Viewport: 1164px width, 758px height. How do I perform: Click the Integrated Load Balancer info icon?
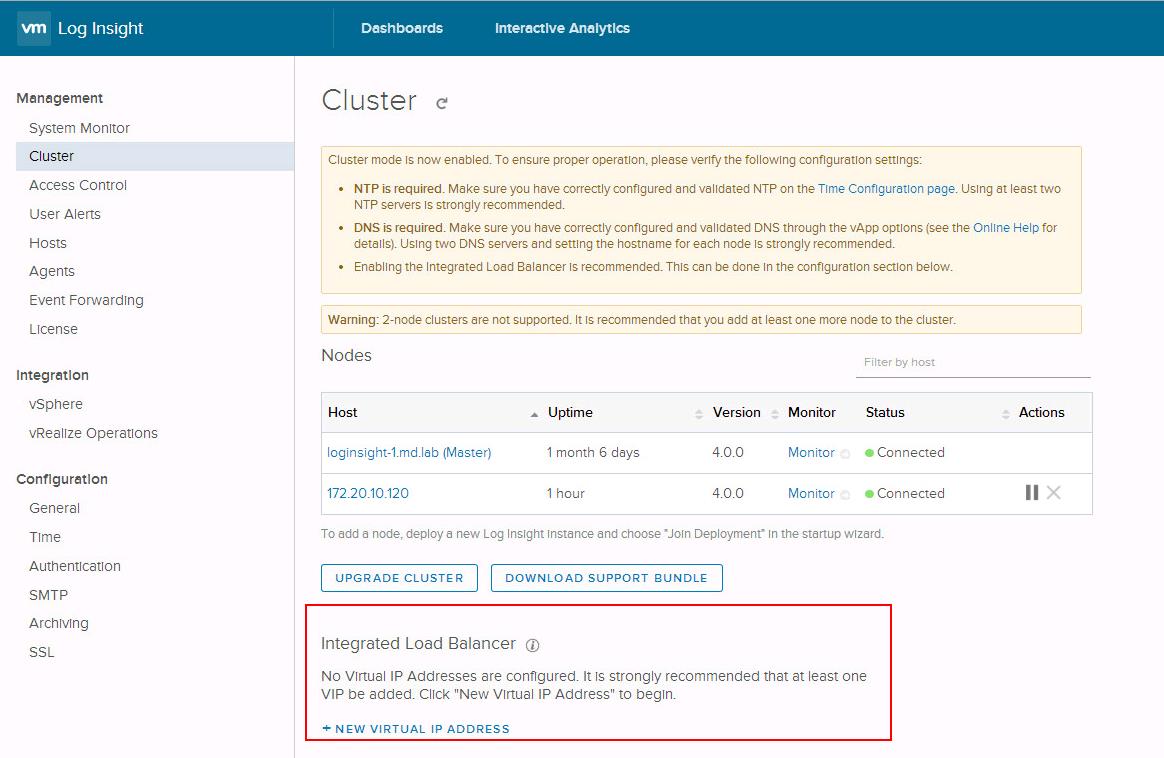533,645
